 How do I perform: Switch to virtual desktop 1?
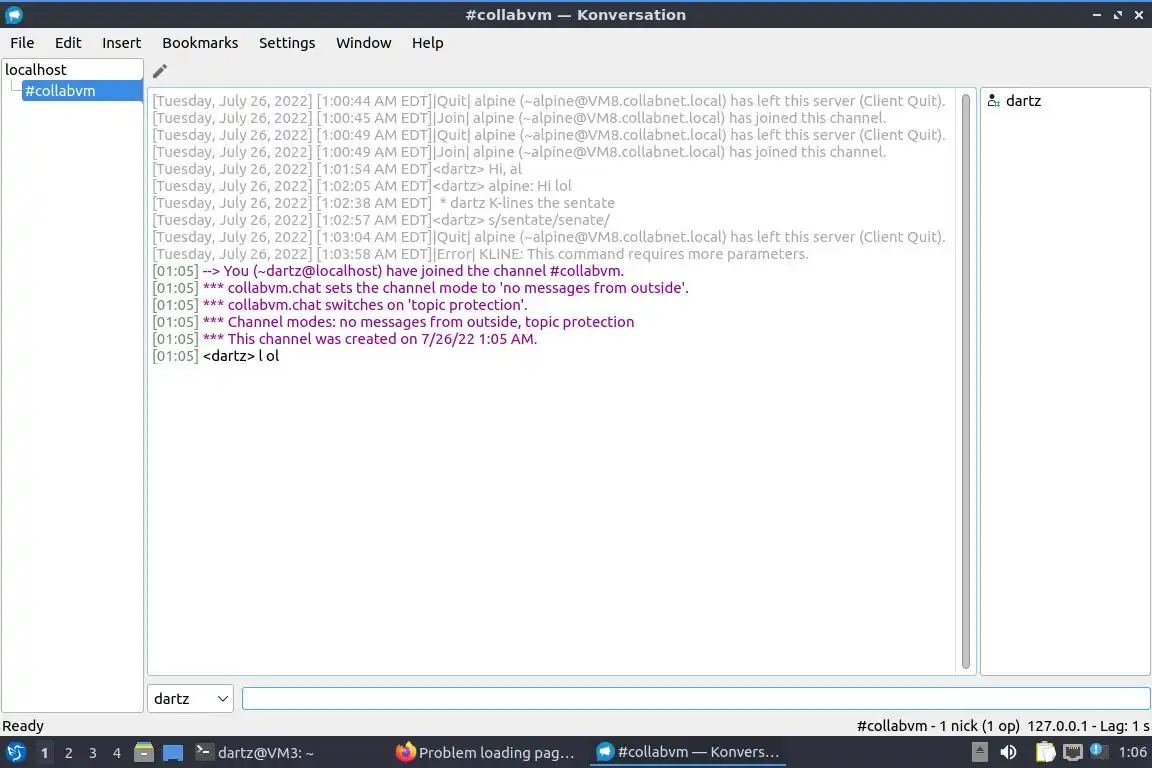[x=45, y=753]
